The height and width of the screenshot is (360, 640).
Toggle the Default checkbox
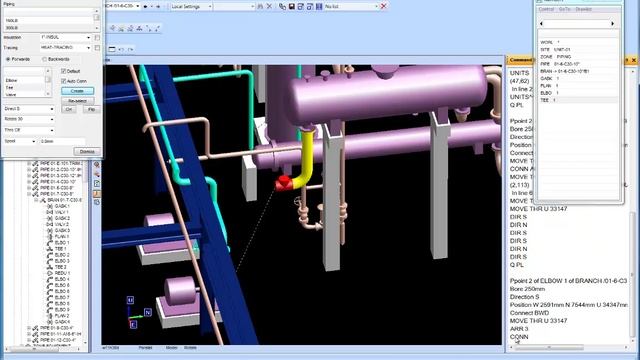pyautogui.click(x=64, y=71)
